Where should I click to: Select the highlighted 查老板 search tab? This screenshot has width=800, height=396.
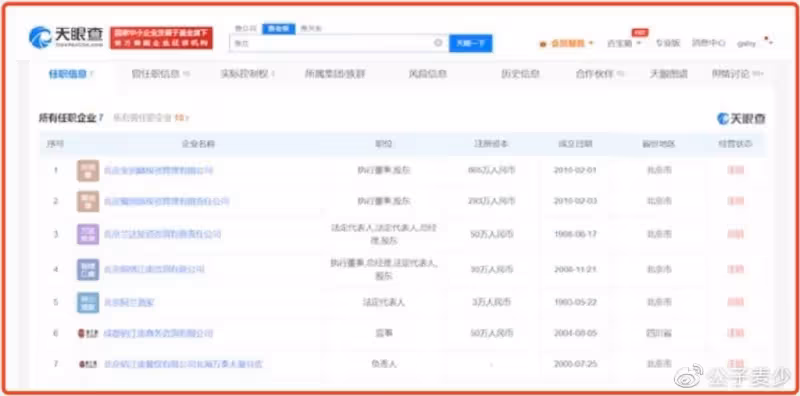[279, 29]
